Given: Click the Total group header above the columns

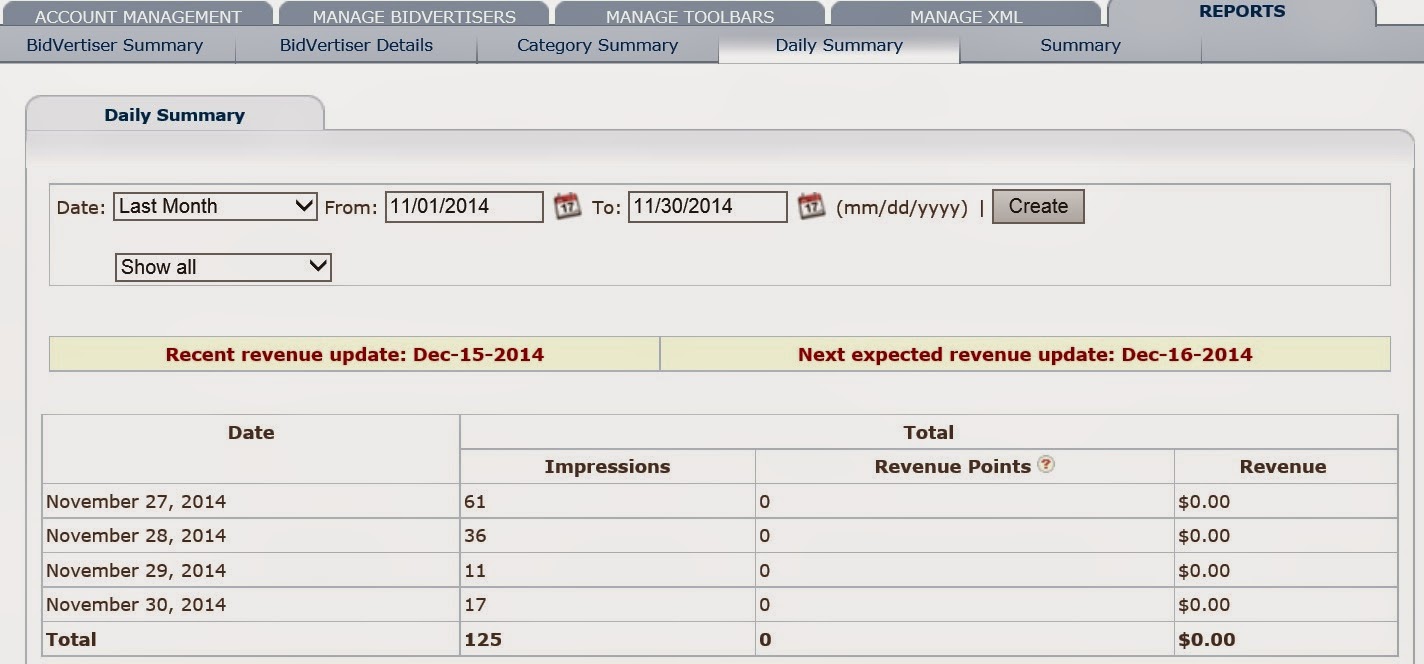Looking at the screenshot, I should click(x=928, y=432).
